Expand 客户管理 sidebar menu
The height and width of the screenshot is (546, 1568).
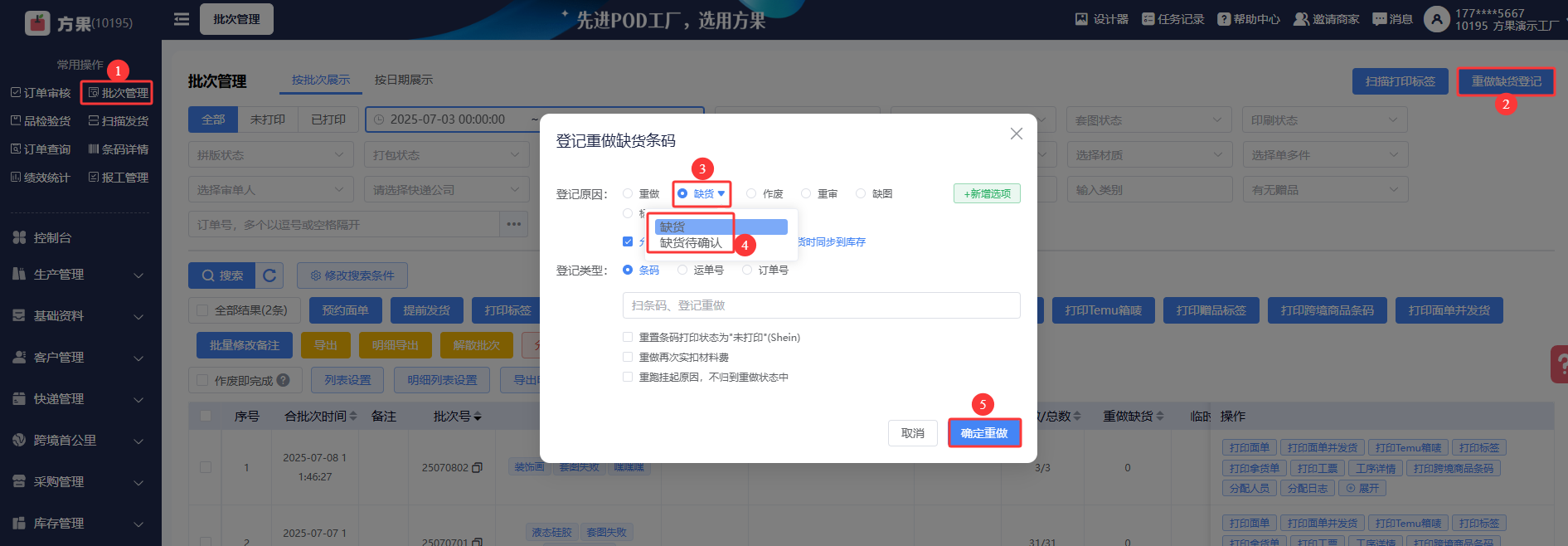[x=80, y=357]
